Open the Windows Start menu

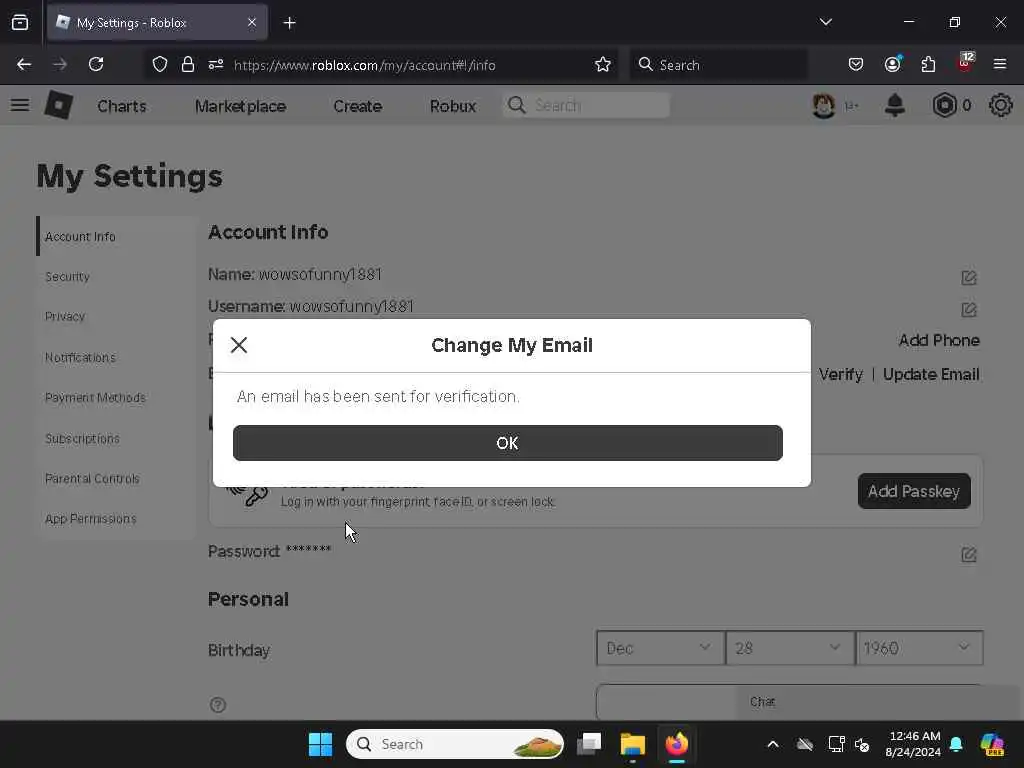(320, 744)
